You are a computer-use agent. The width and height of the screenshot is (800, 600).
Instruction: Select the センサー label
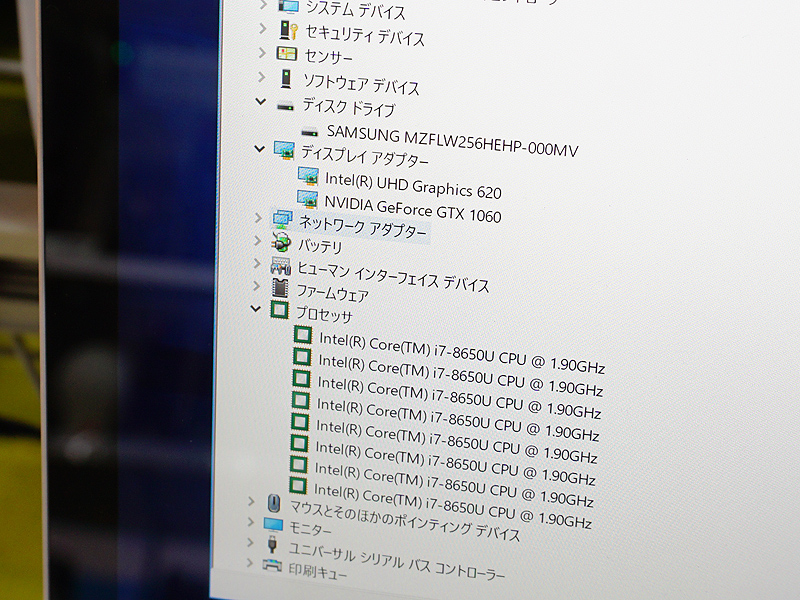tap(328, 56)
